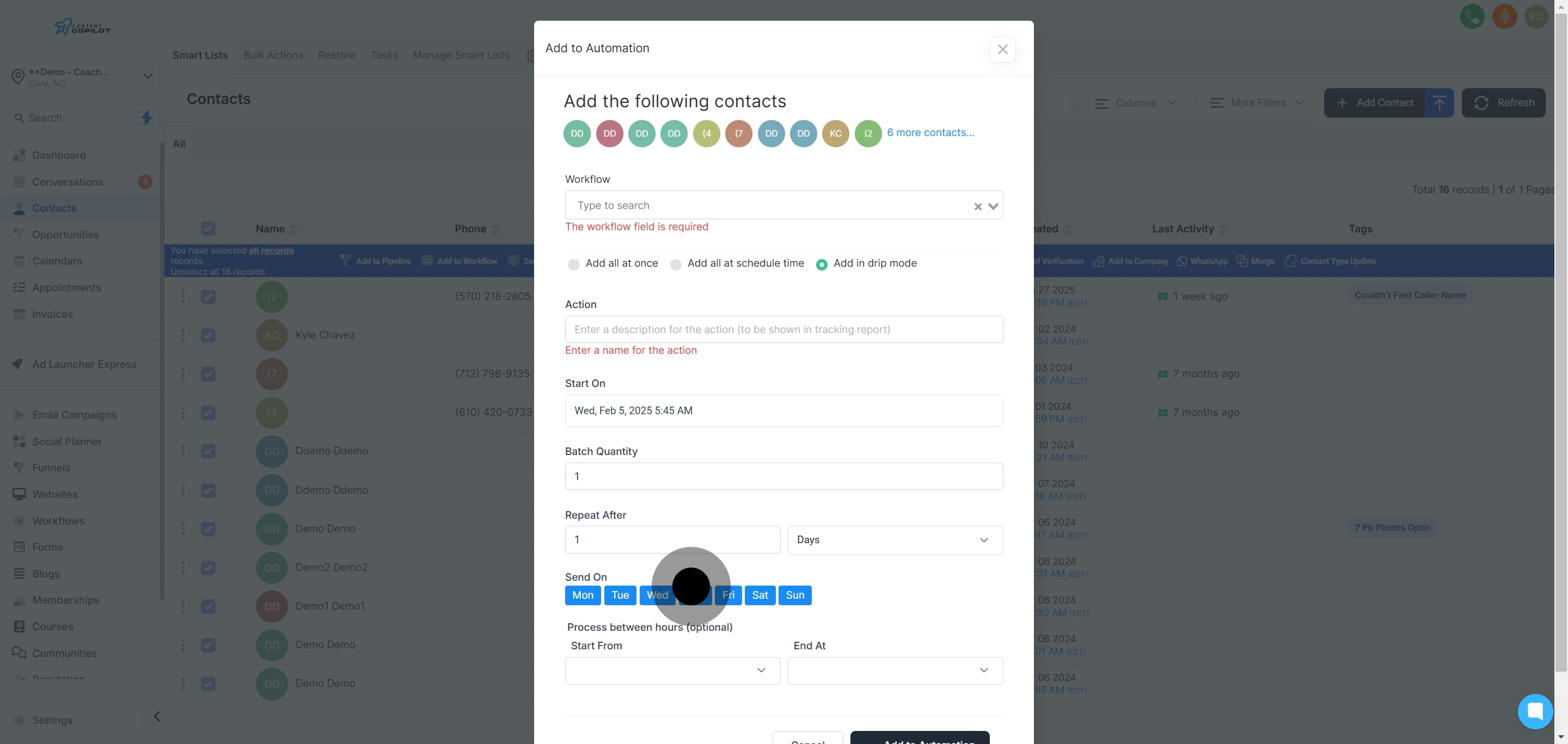The height and width of the screenshot is (744, 1568).
Task: Select the Add all at once option
Action: [x=573, y=264]
